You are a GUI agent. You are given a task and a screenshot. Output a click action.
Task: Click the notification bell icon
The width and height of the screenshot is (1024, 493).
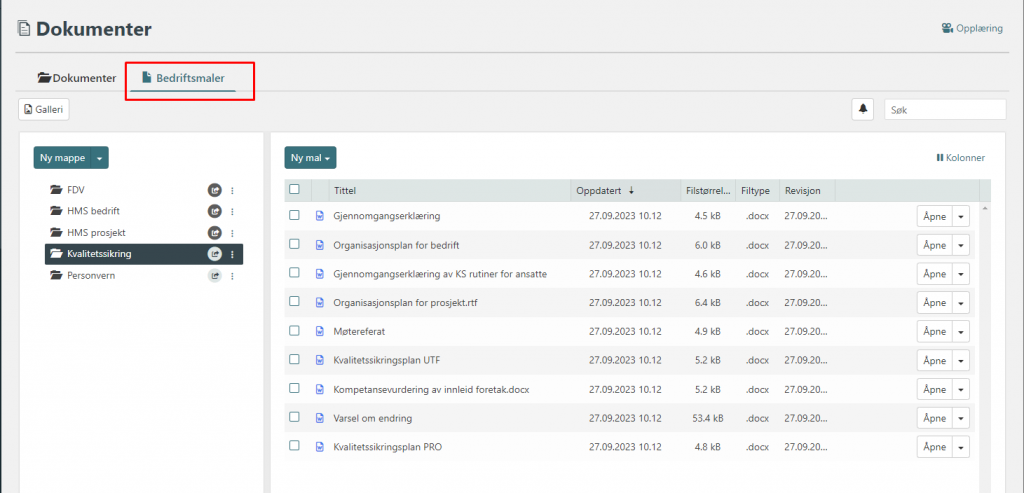click(x=862, y=110)
